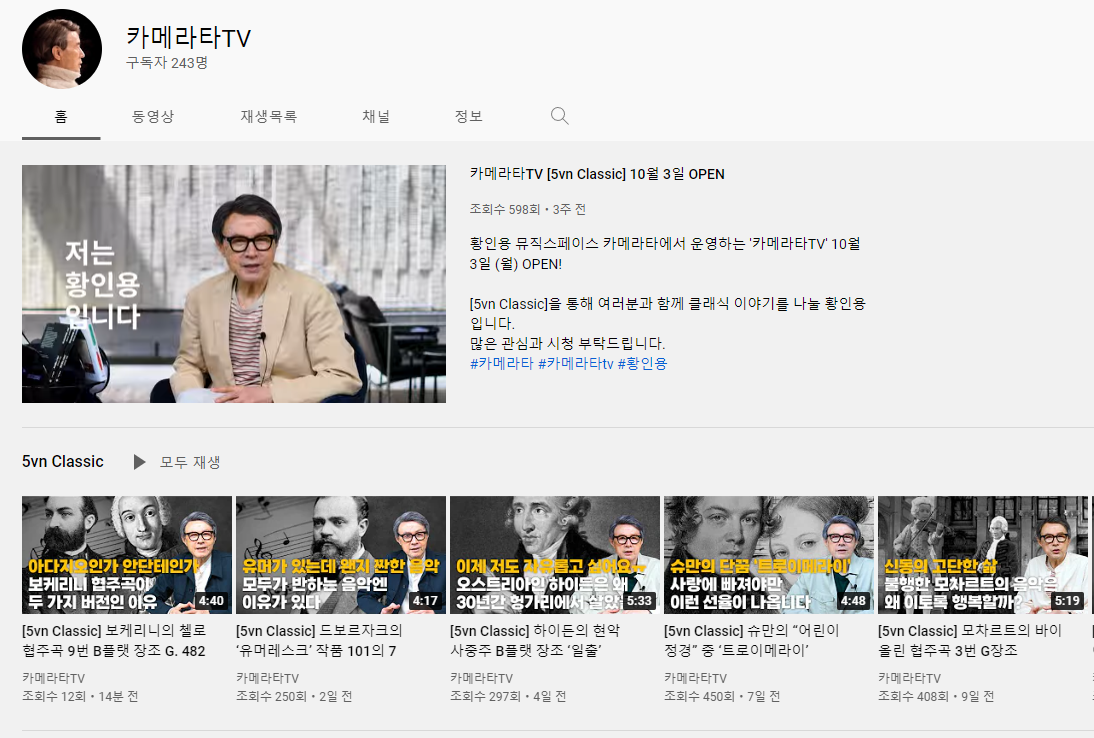Go to the 채널 tab
The height and width of the screenshot is (738, 1094).
(376, 116)
